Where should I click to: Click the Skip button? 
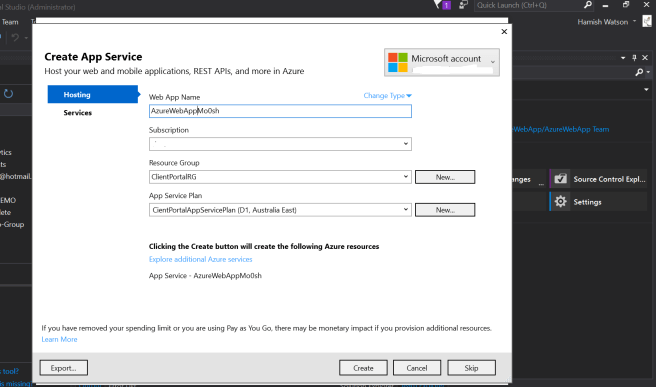pos(472,368)
